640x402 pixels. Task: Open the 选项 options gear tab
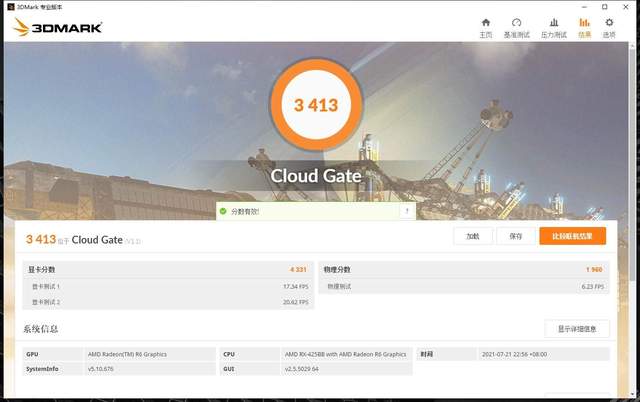(609, 28)
